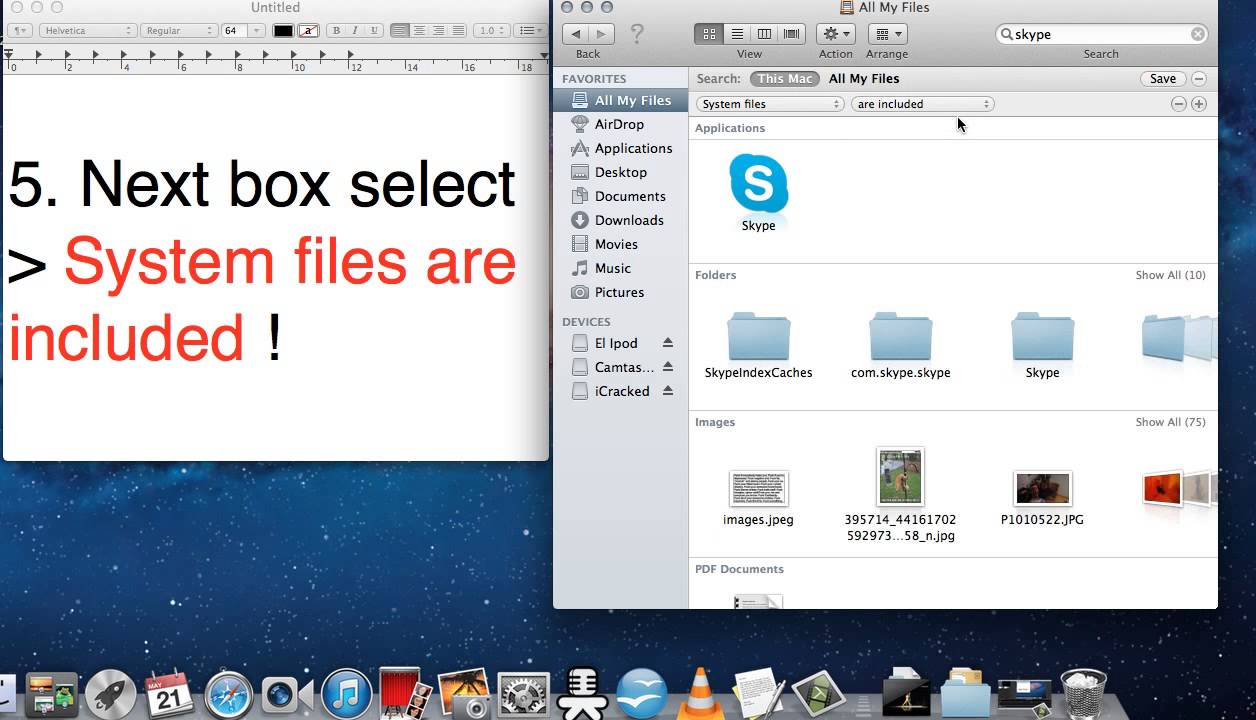The height and width of the screenshot is (720, 1256).
Task: Click Show All for Images
Action: pos(1169,422)
